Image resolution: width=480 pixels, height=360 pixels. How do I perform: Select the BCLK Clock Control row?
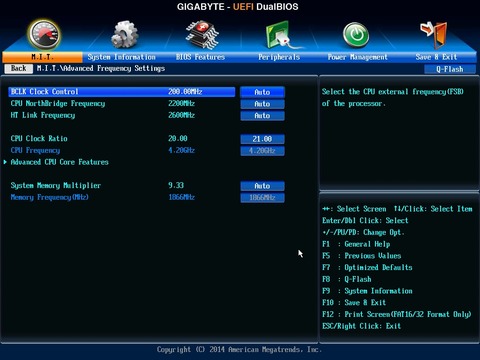point(122,92)
